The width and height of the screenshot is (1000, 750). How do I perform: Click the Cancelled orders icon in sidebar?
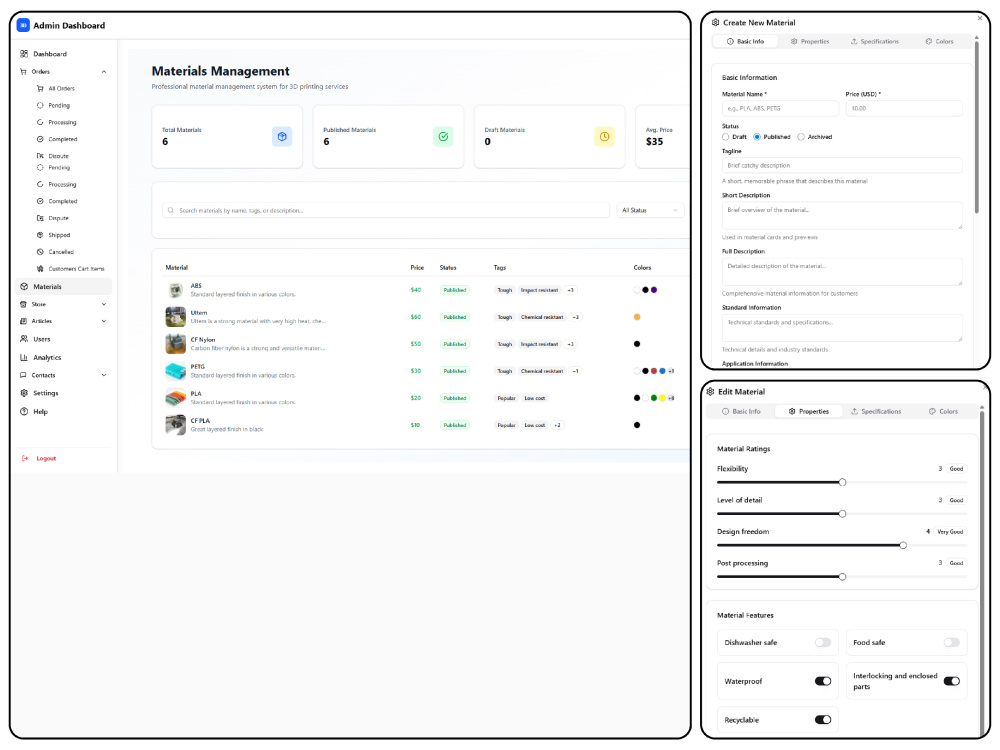click(x=40, y=252)
